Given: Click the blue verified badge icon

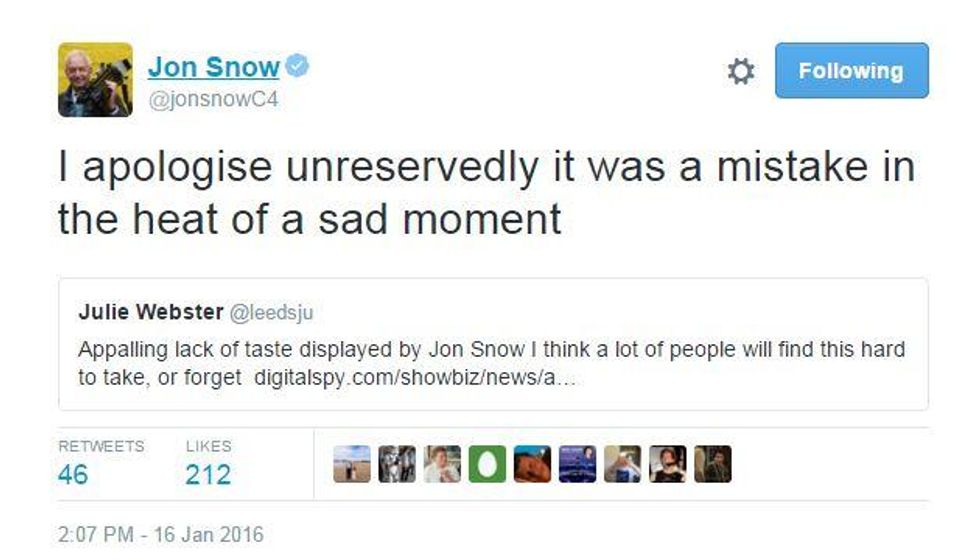Looking at the screenshot, I should click(x=297, y=66).
